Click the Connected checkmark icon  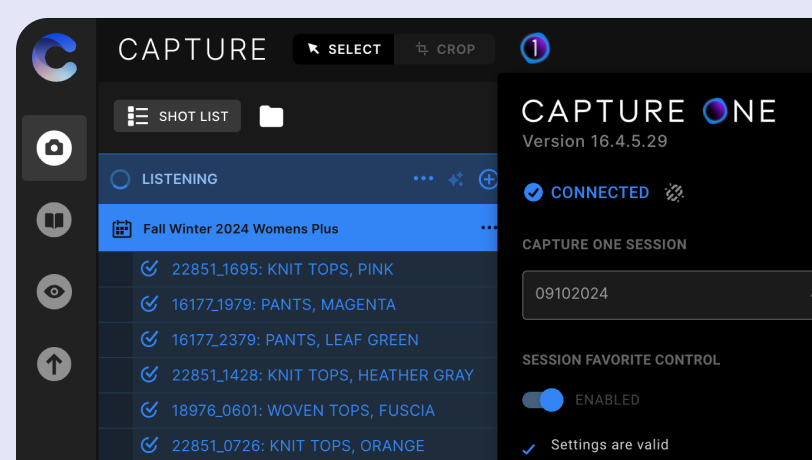[533, 192]
